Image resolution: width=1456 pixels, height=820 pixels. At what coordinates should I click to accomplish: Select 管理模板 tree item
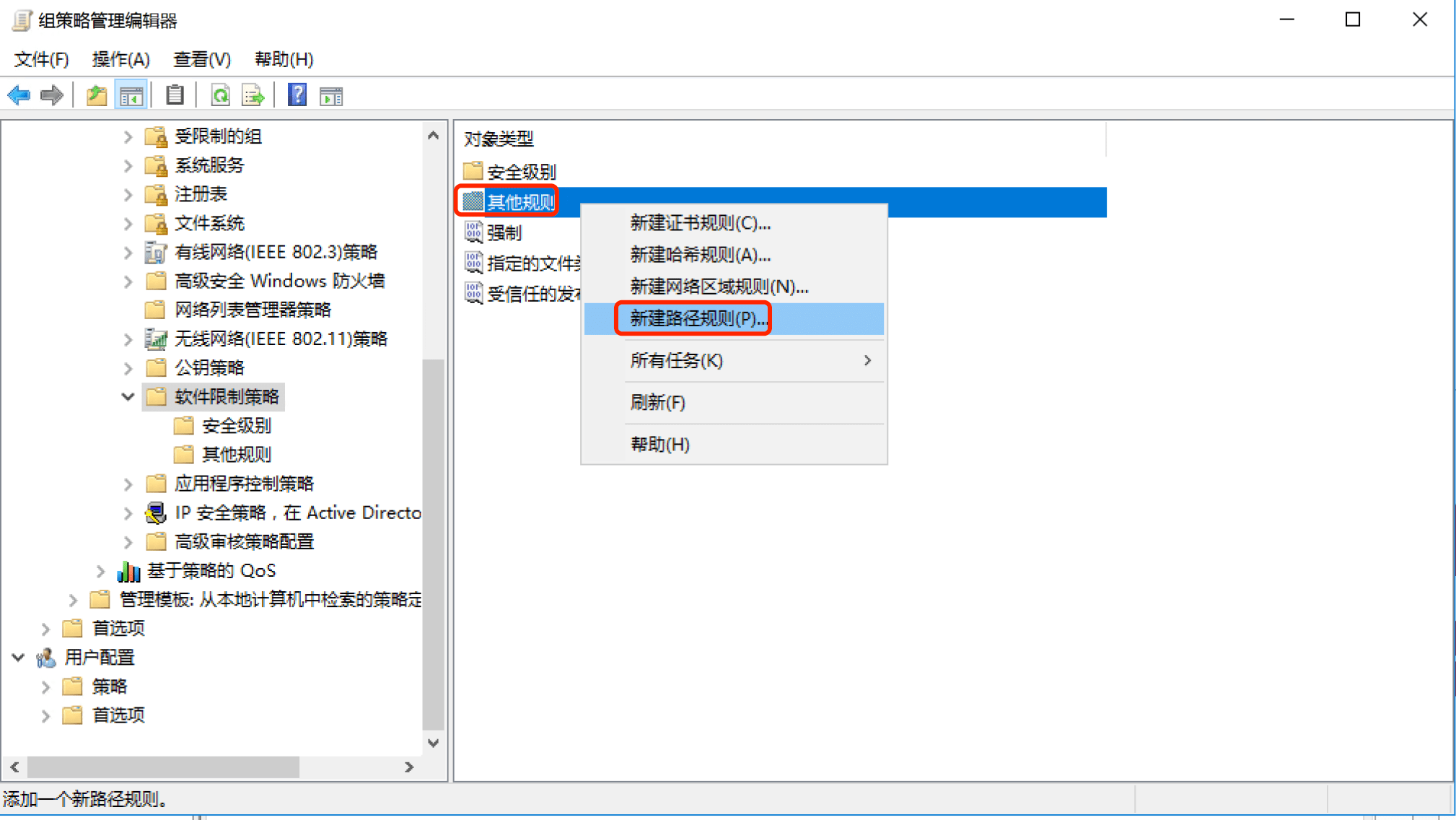[x=270, y=600]
